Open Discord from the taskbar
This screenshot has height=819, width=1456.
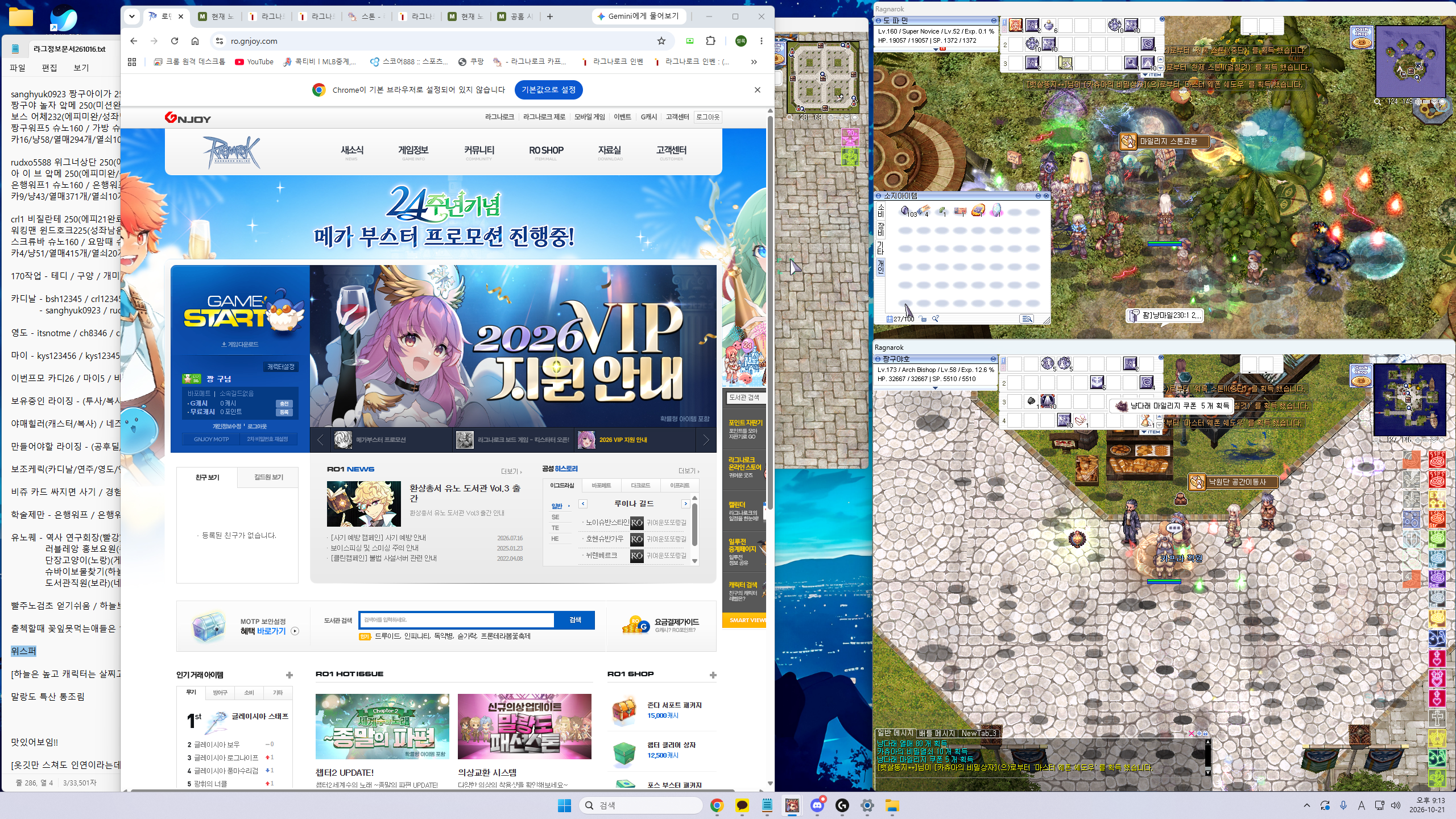tap(817, 805)
